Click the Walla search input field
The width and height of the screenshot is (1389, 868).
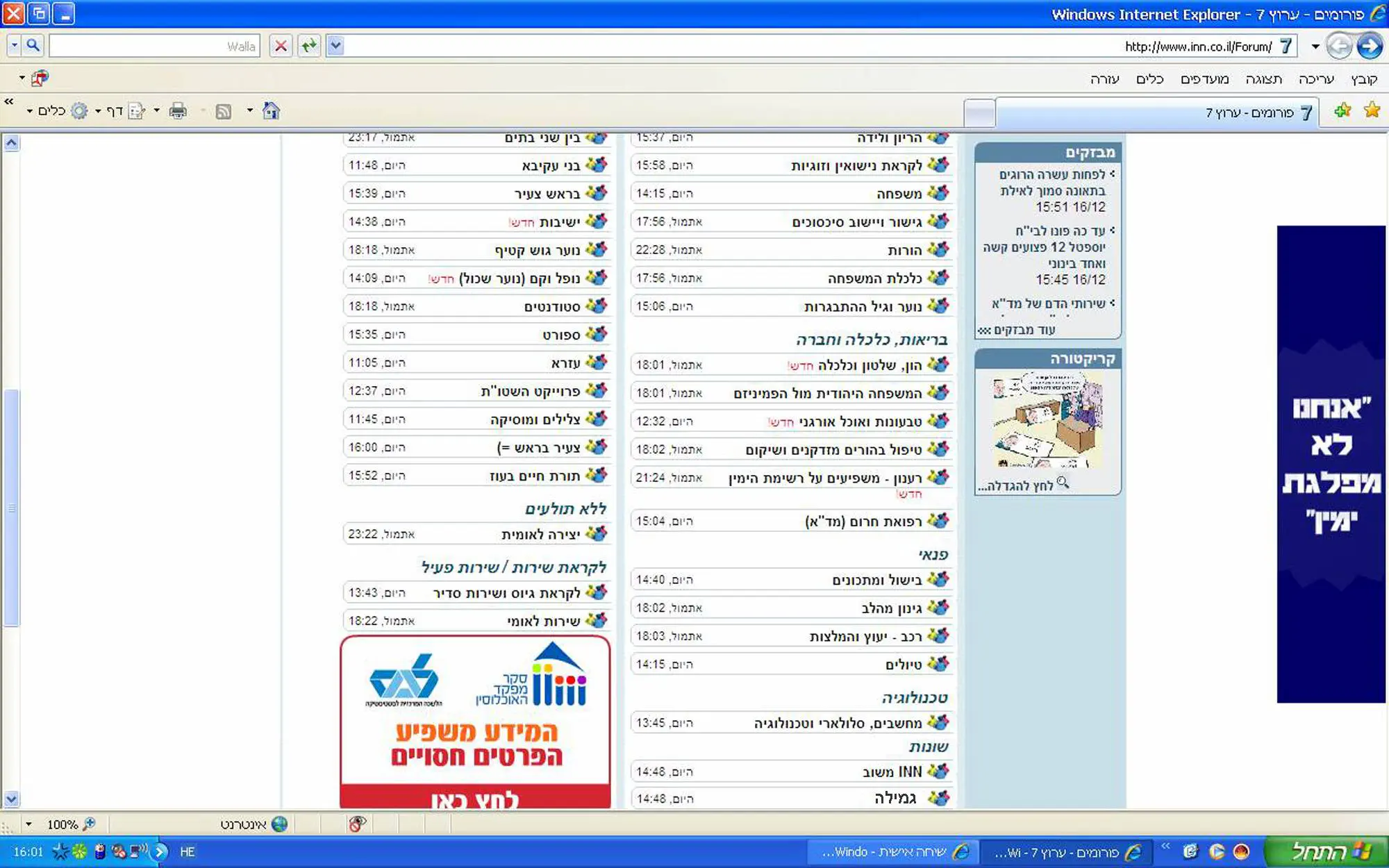click(x=154, y=47)
